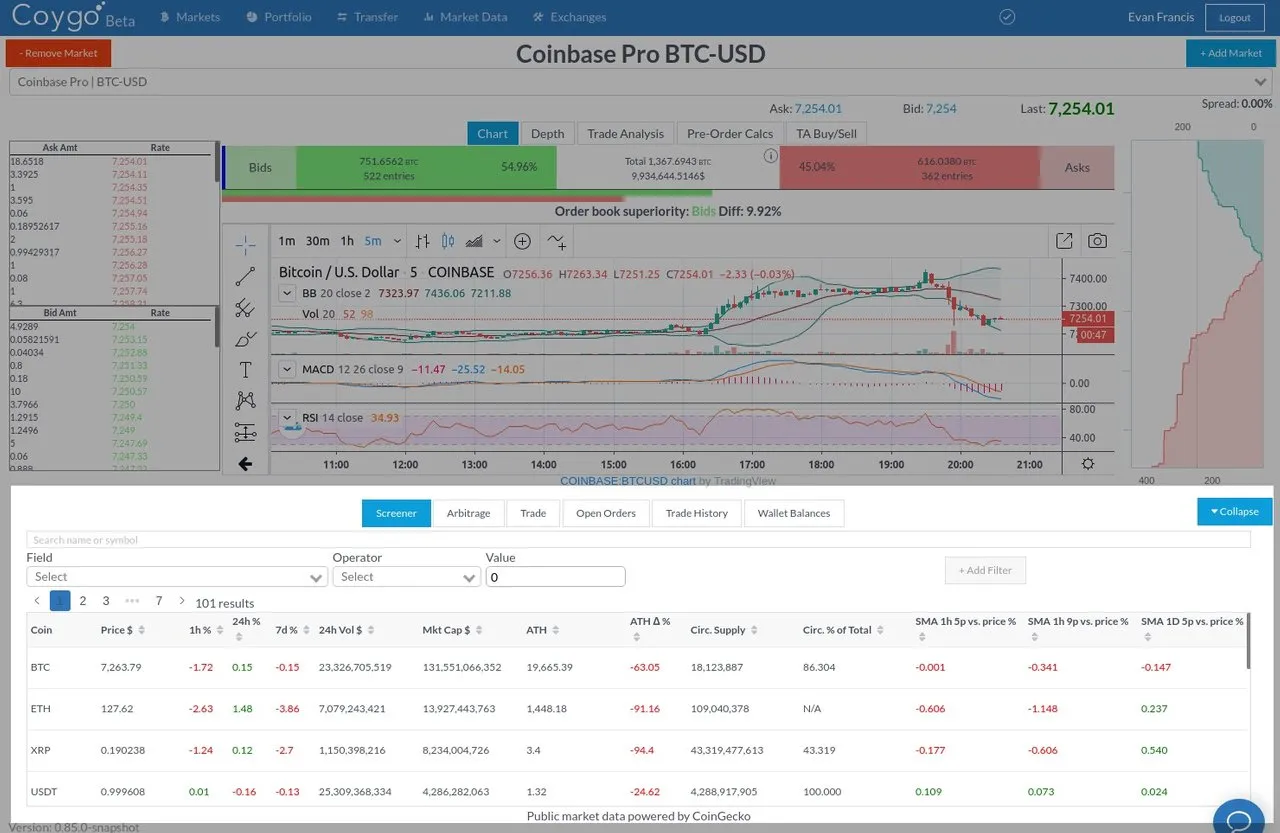The image size is (1280, 833).
Task: Open the Operator select dropdown
Action: [x=407, y=577]
